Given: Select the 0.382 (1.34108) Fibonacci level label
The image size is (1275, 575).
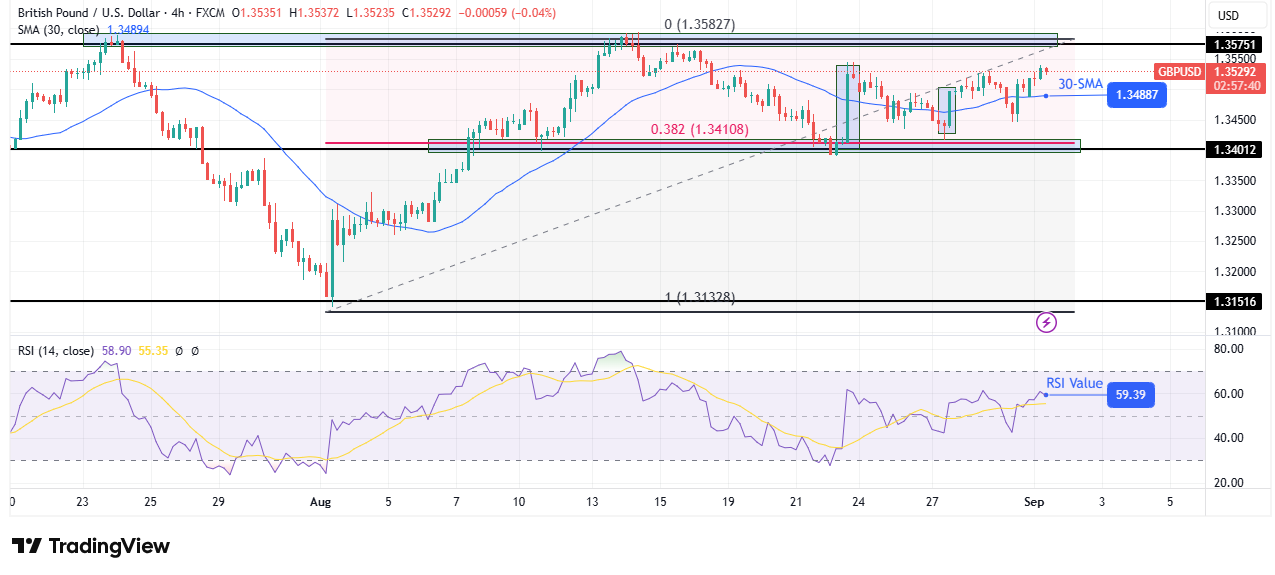Looking at the screenshot, I should tap(699, 129).
